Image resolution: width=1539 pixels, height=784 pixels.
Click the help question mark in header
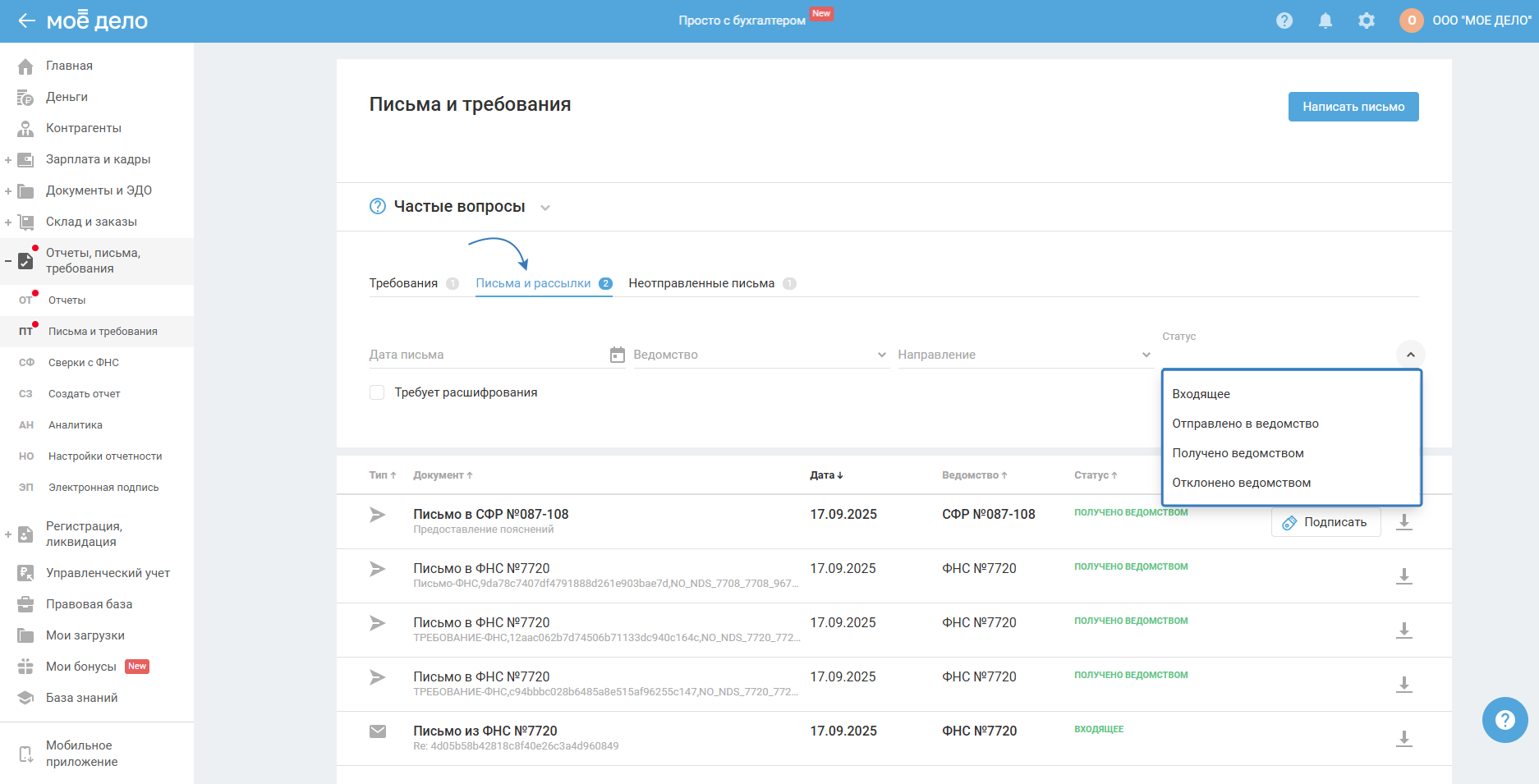[x=1284, y=21]
